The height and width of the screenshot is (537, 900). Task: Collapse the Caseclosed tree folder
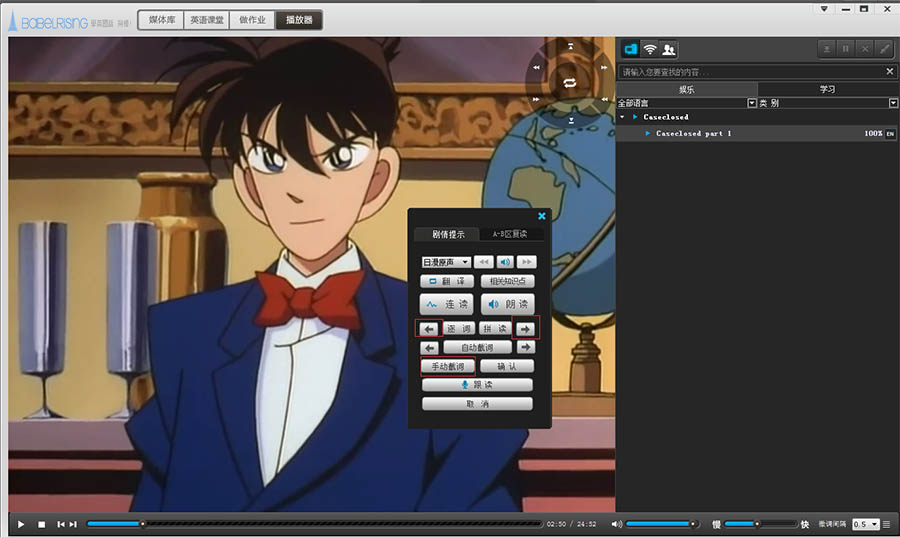[622, 117]
